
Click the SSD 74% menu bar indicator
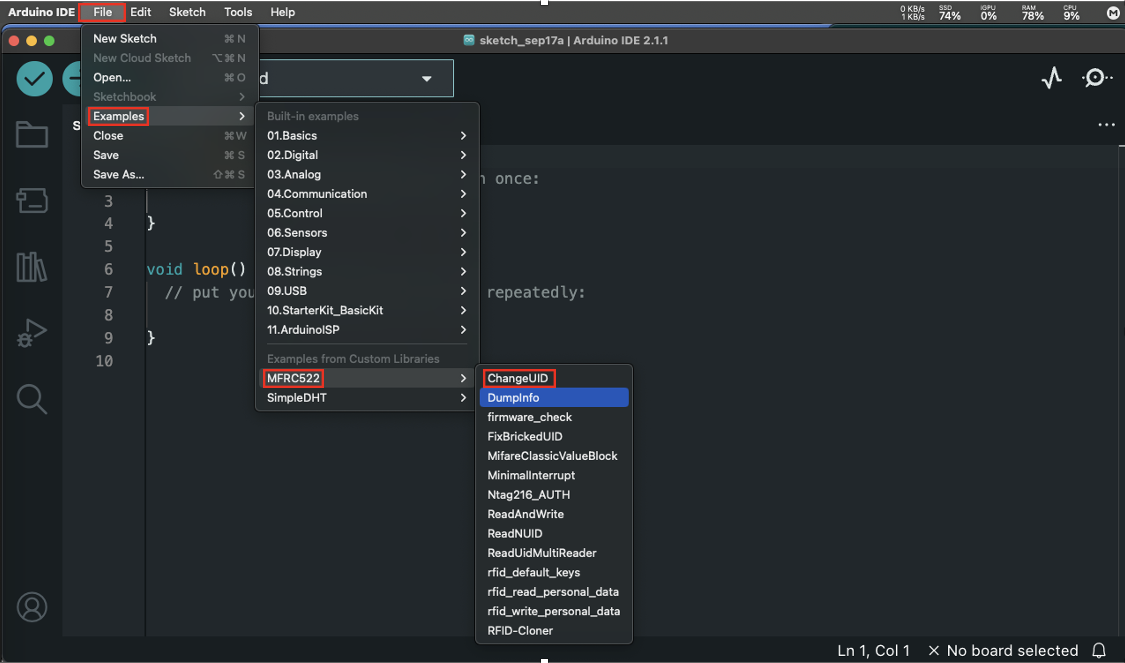point(949,12)
